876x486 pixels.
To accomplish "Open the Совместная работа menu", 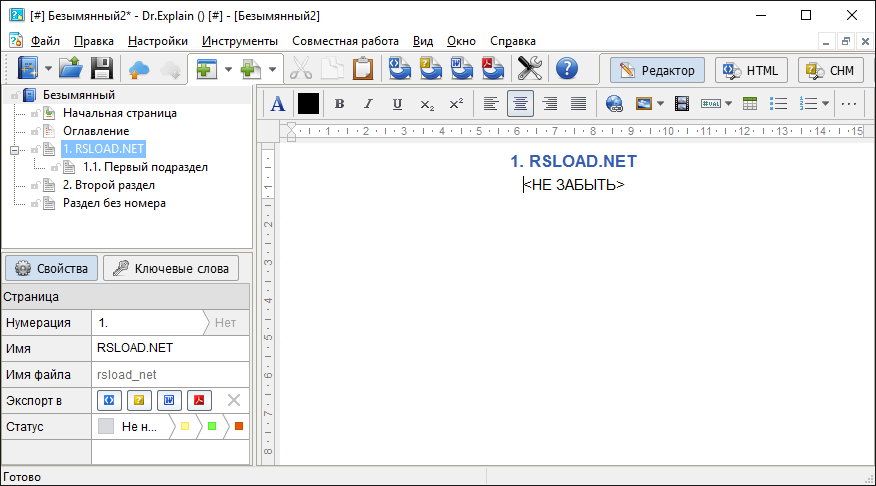I will tap(345, 41).
